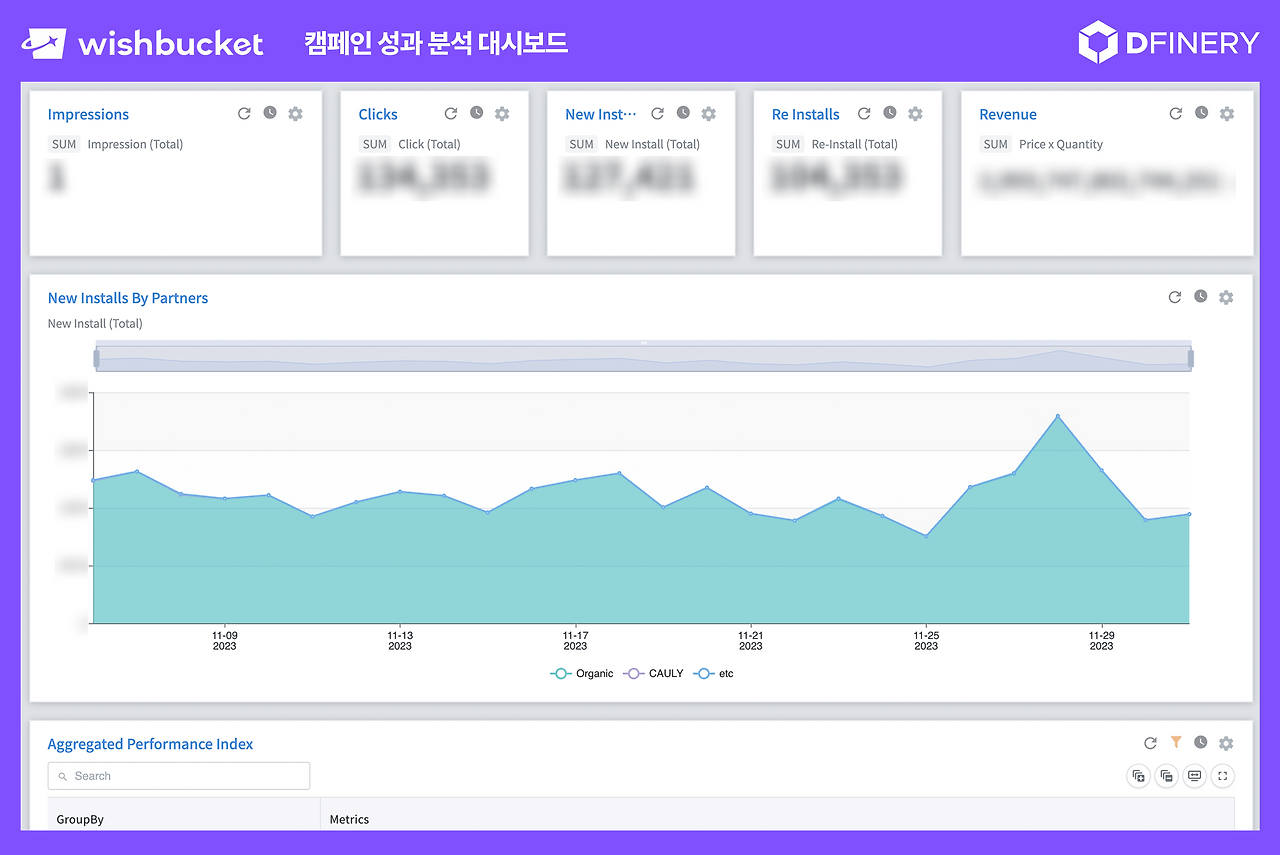Image resolution: width=1280 pixels, height=855 pixels.
Task: Open the settings gear on the New Installs card
Action: [708, 114]
